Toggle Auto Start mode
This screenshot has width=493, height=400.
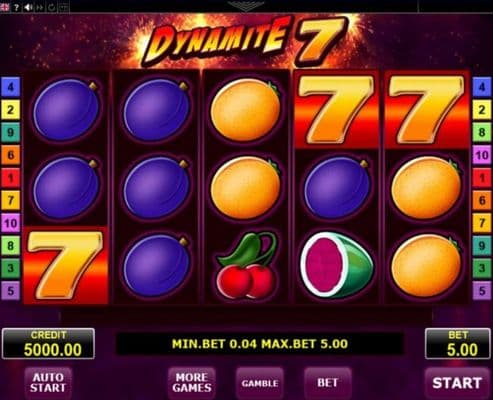click(x=48, y=383)
